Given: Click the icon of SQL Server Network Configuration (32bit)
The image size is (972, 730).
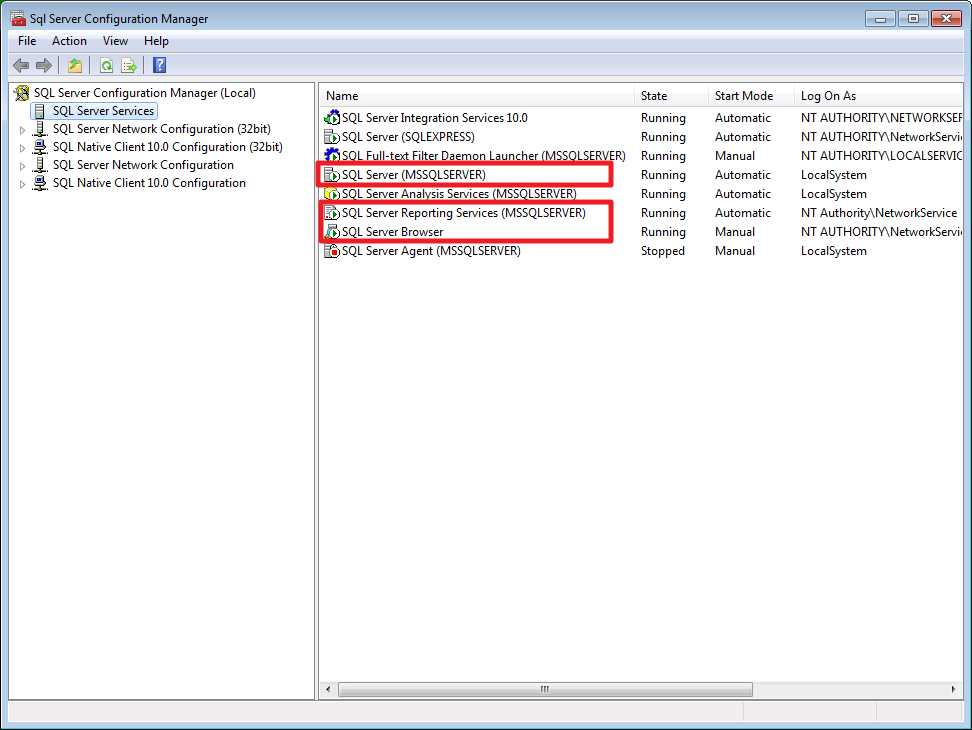Looking at the screenshot, I should point(40,129).
